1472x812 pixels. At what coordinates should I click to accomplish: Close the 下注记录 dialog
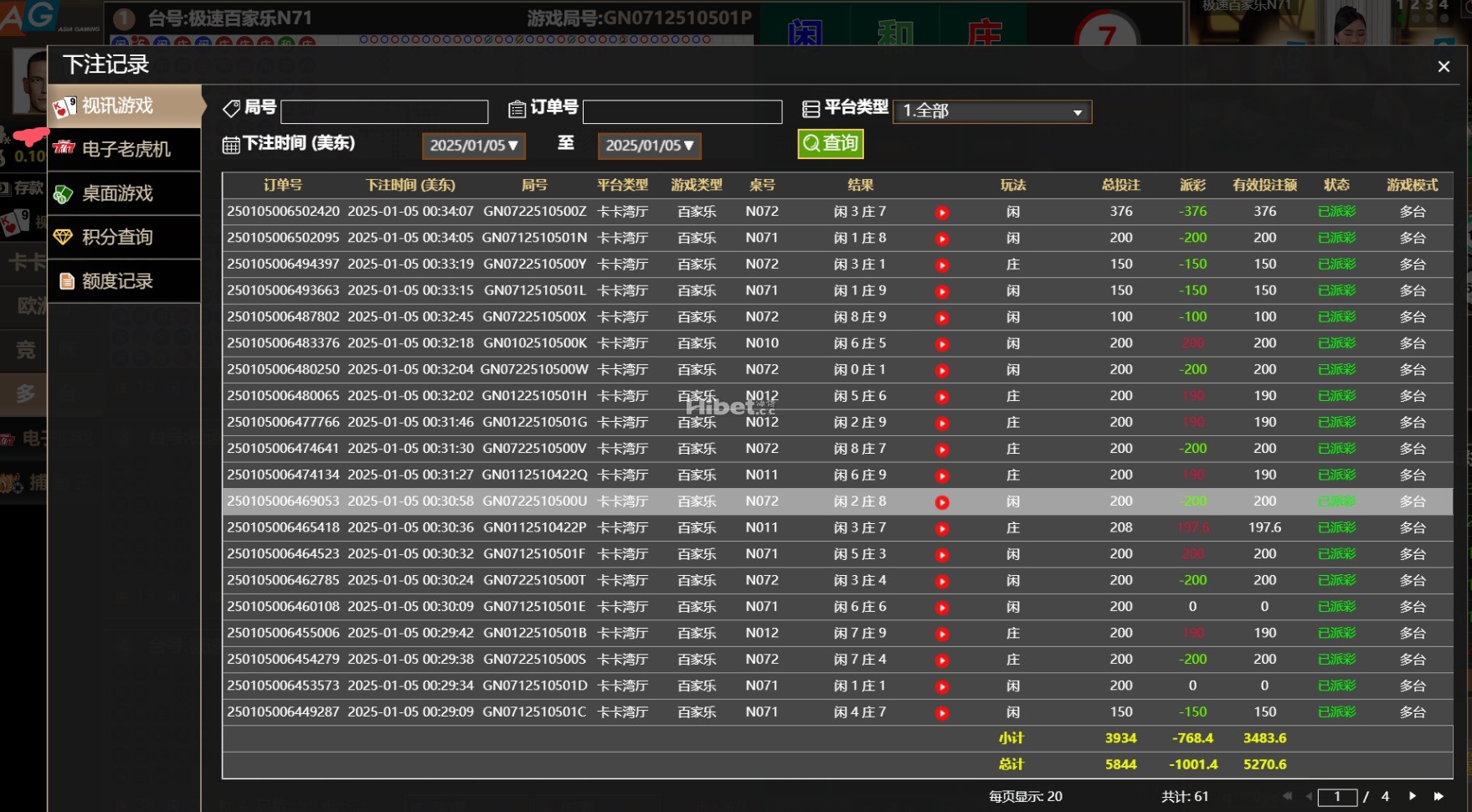[1444, 66]
